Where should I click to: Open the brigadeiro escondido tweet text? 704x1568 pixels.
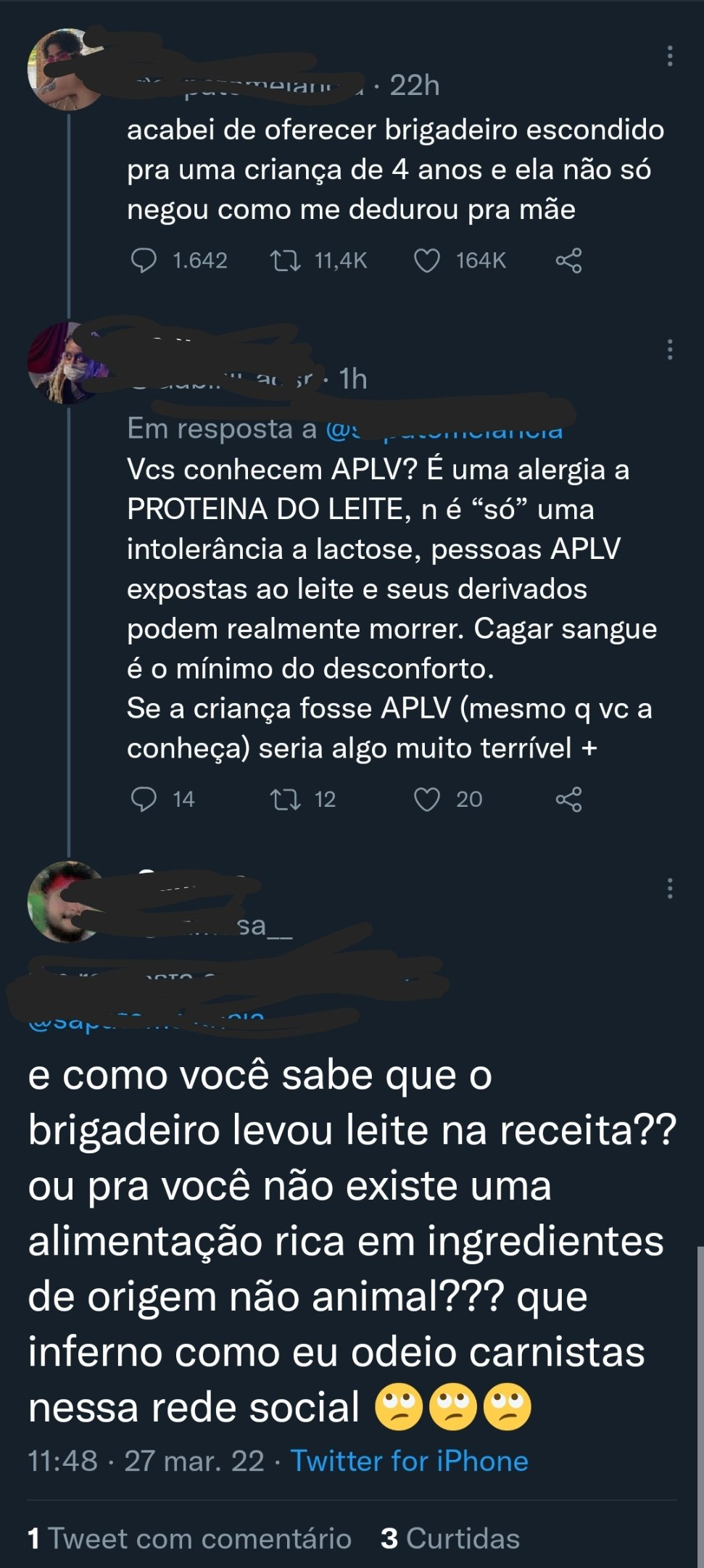395,169
